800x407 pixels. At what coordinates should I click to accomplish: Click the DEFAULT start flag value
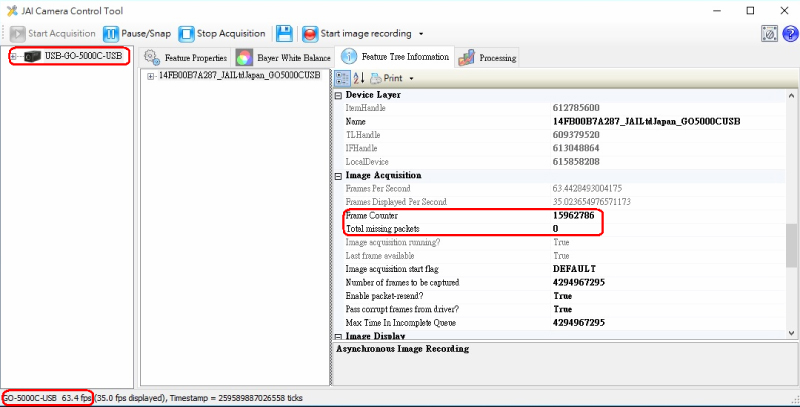(574, 269)
